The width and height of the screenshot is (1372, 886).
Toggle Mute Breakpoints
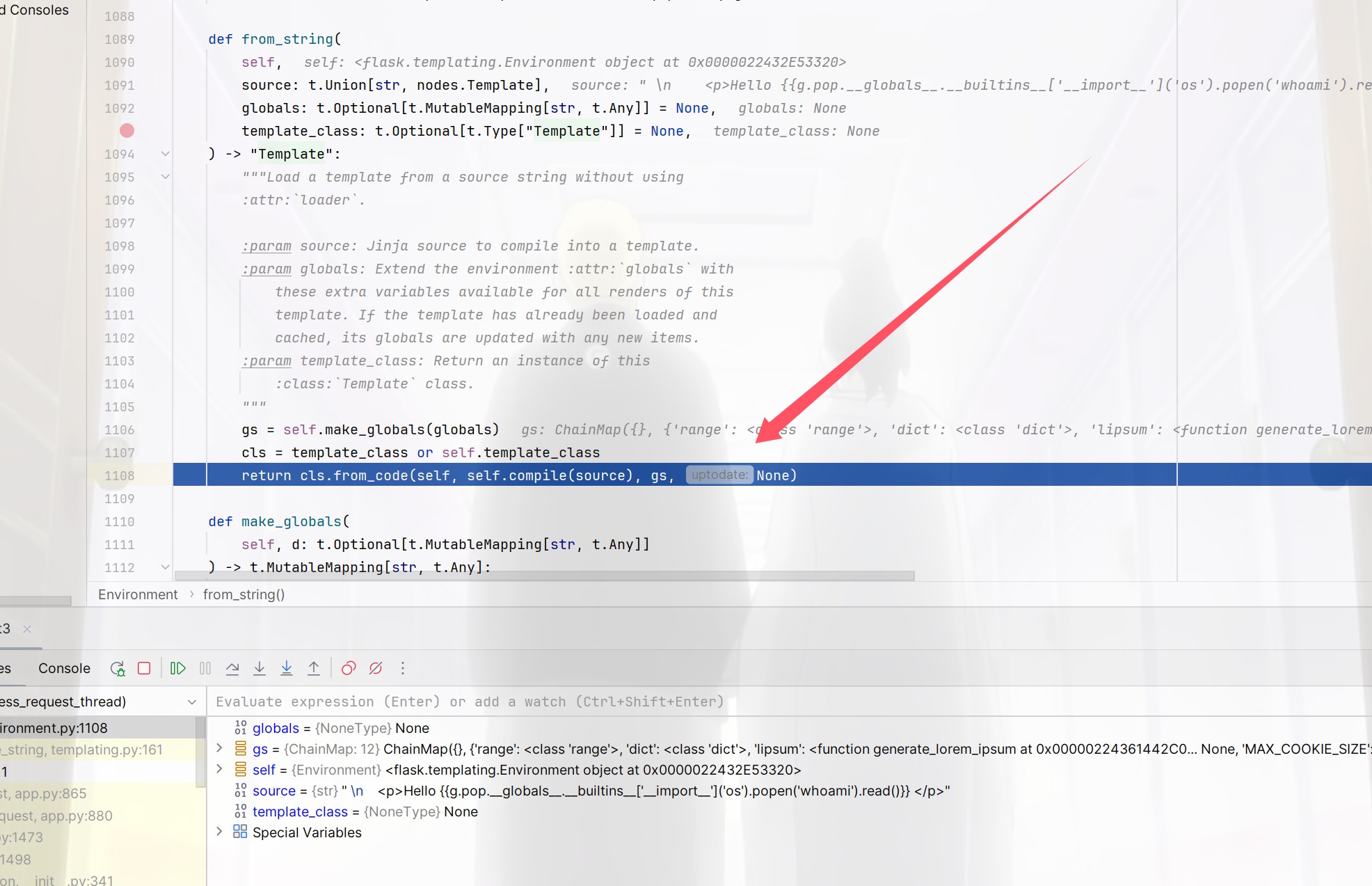click(376, 668)
